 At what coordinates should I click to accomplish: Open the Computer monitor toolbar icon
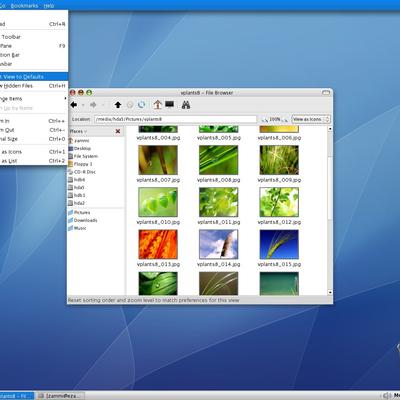[x=170, y=105]
